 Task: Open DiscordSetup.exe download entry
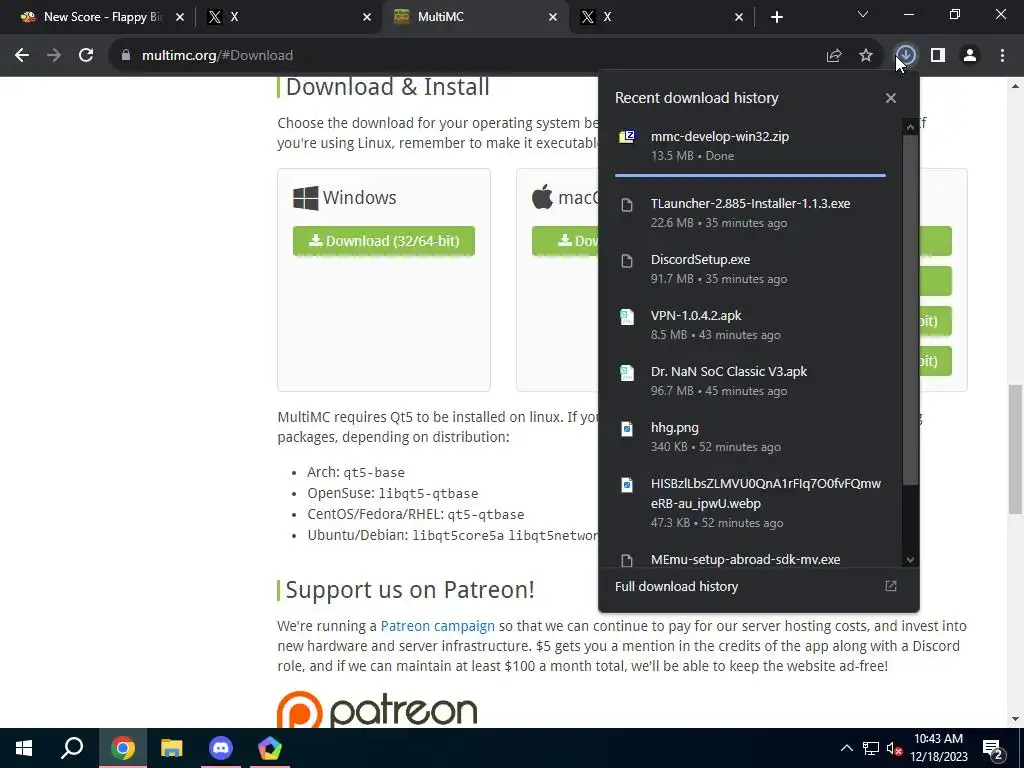(750, 268)
